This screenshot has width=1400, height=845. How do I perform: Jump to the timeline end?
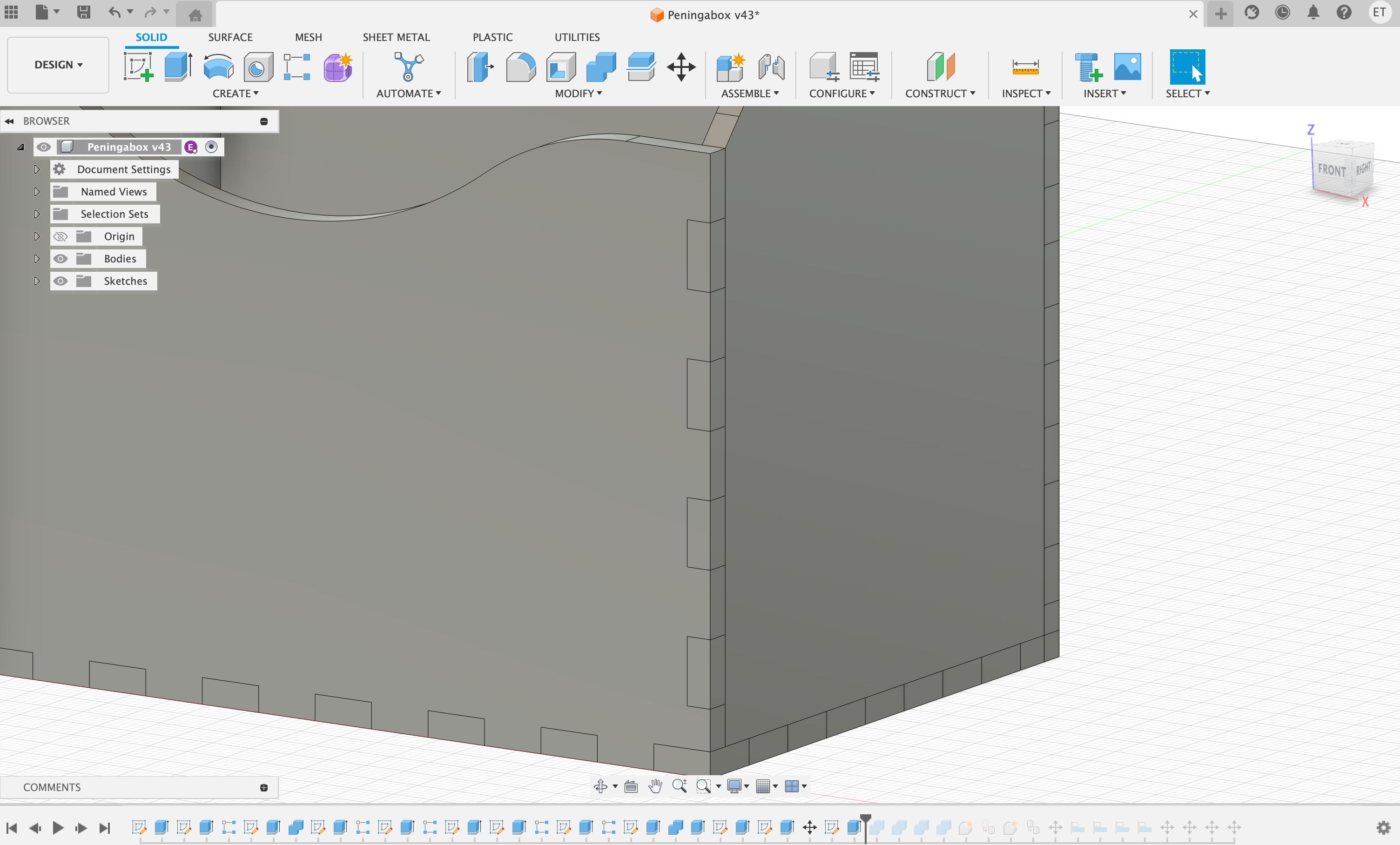tap(104, 828)
